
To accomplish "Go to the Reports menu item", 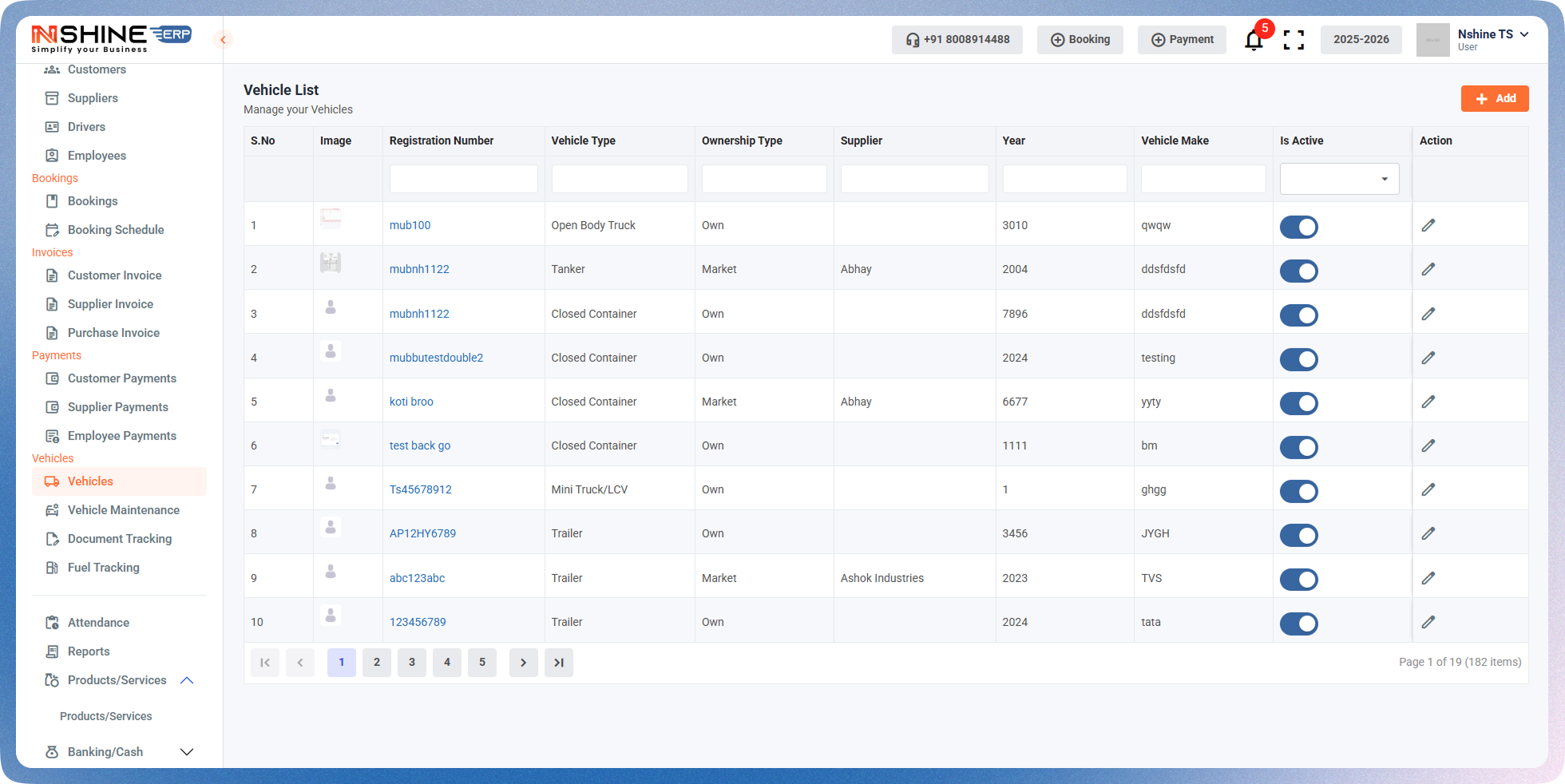I will (x=88, y=651).
